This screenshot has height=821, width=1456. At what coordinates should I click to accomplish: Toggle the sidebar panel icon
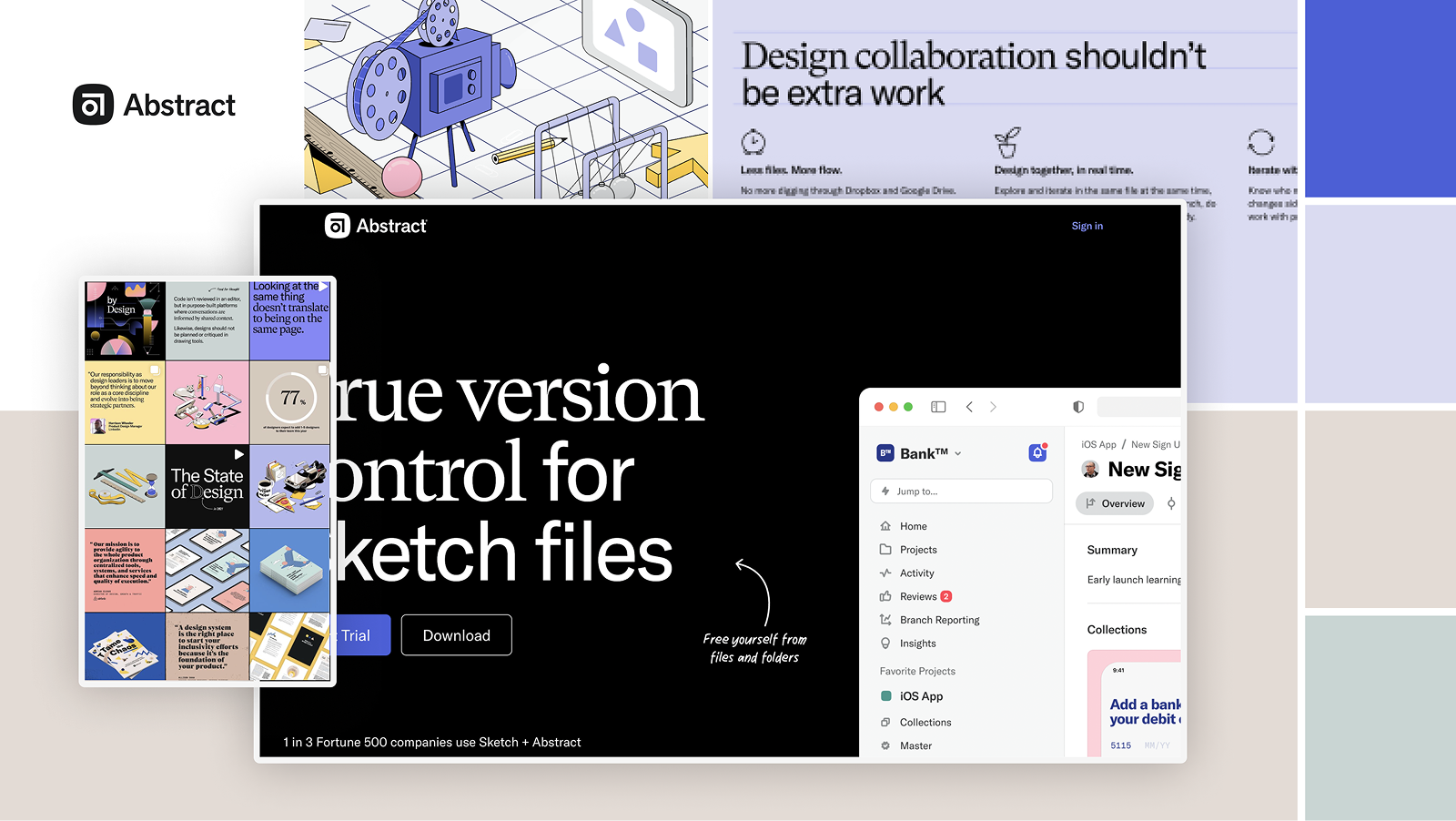pyautogui.click(x=938, y=407)
